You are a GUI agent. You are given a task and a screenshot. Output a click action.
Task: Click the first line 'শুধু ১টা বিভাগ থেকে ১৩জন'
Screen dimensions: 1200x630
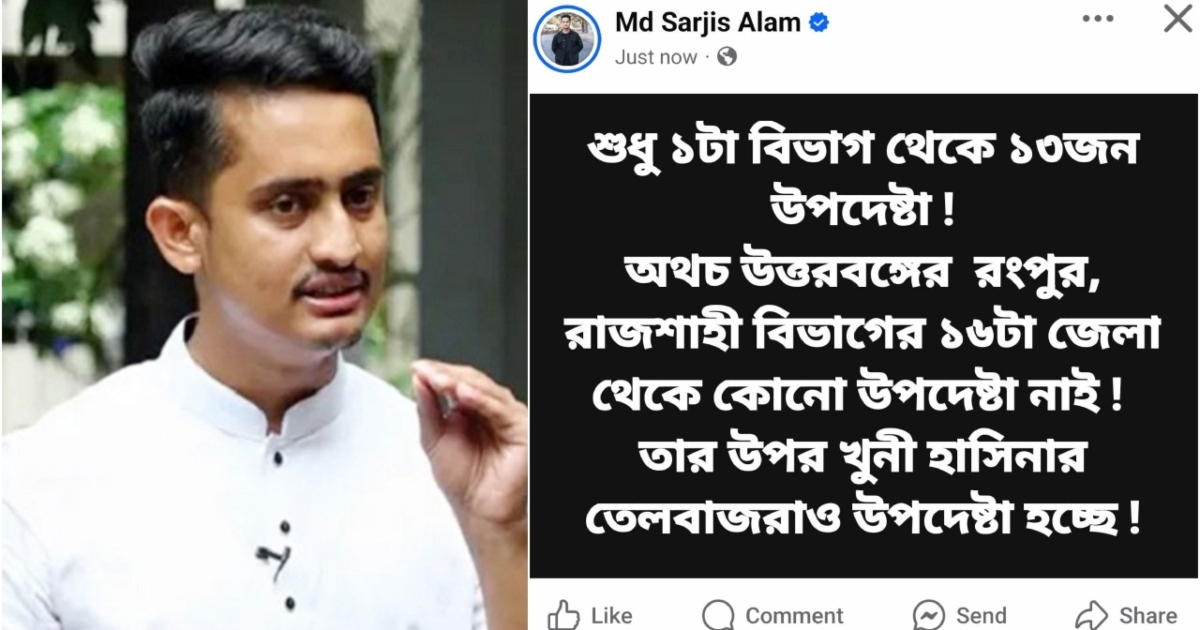(864, 151)
